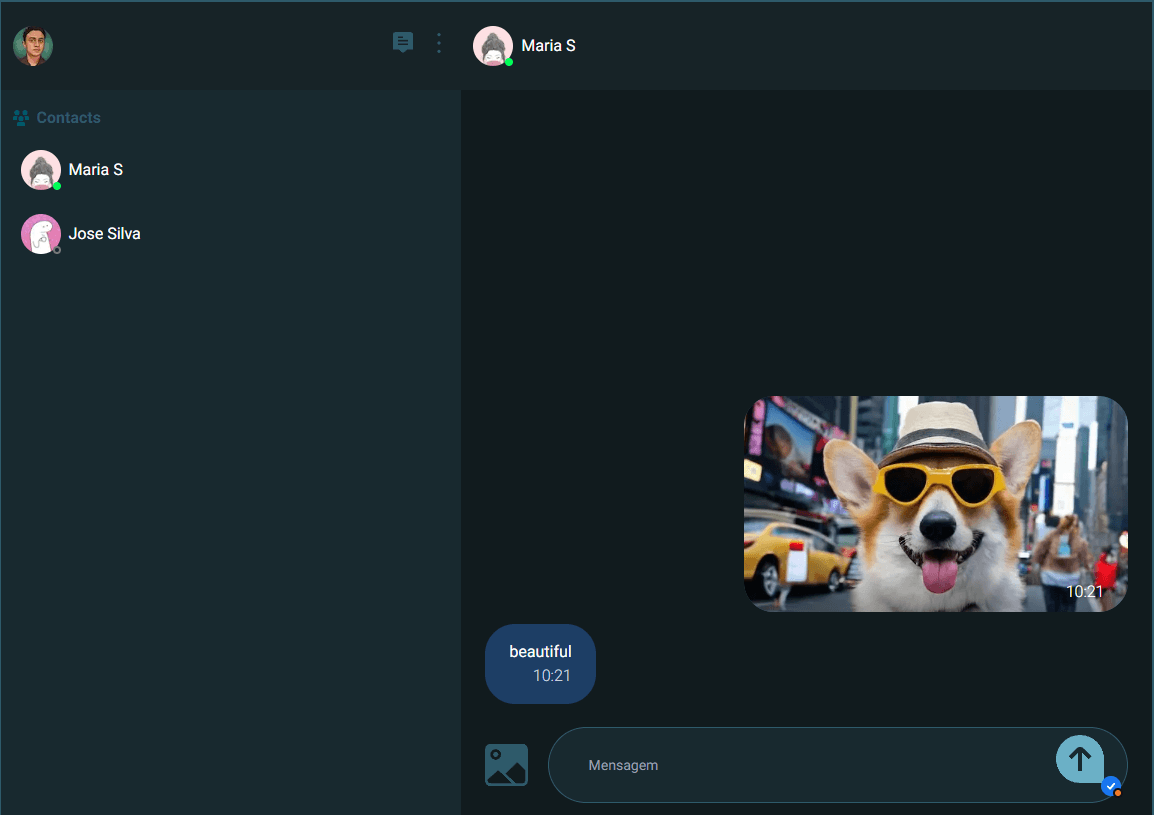This screenshot has width=1154, height=815.
Task: Click the Maria S name in chat header
Action: (x=547, y=45)
